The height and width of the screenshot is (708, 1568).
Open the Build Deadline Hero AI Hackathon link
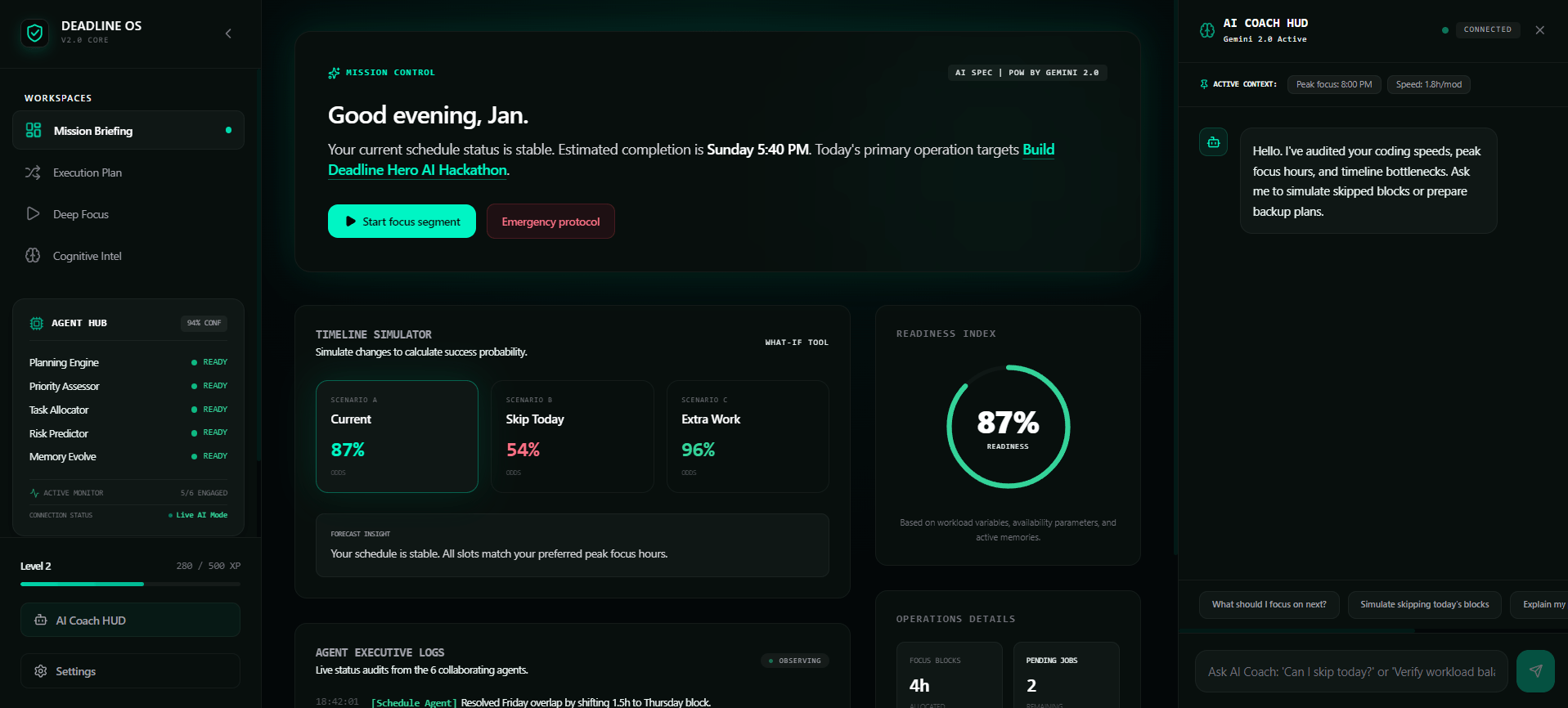[x=691, y=159]
